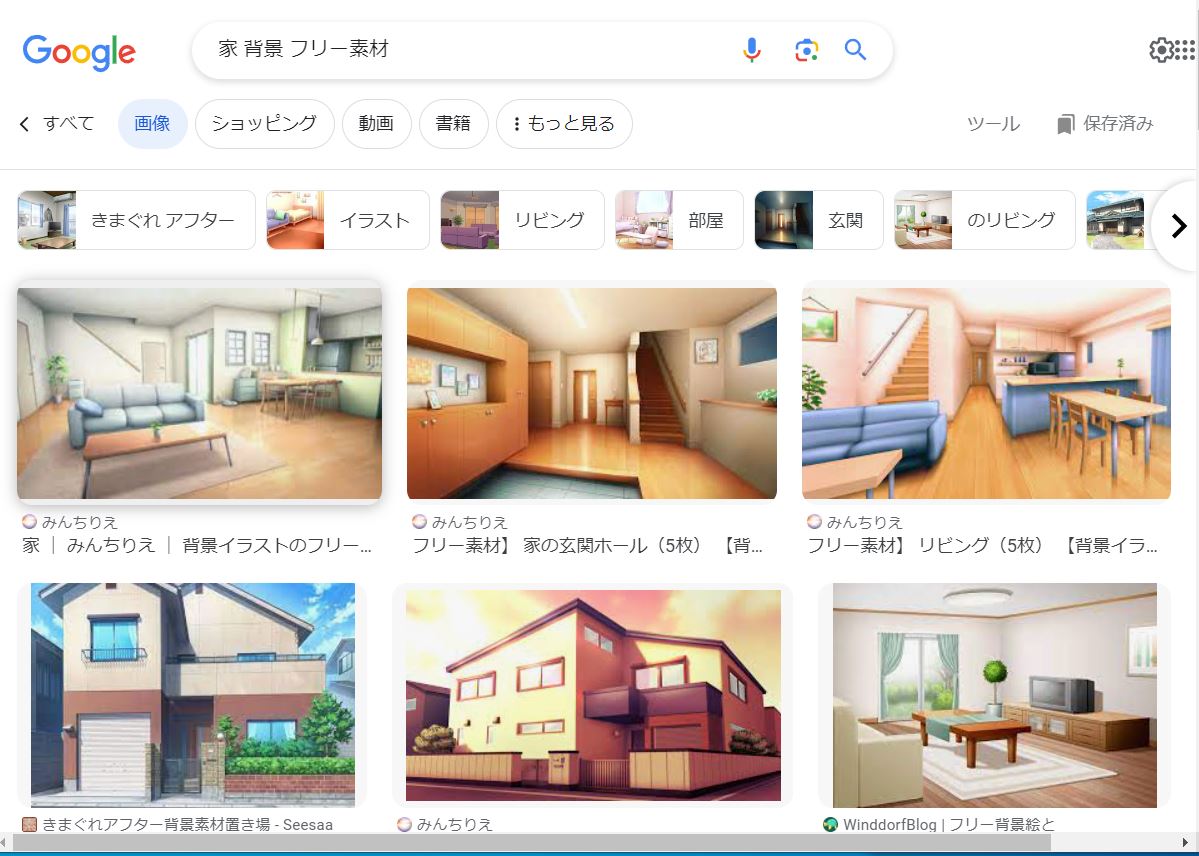Filter by the 玄関 suggestion chip
The image size is (1199, 856).
click(x=819, y=220)
